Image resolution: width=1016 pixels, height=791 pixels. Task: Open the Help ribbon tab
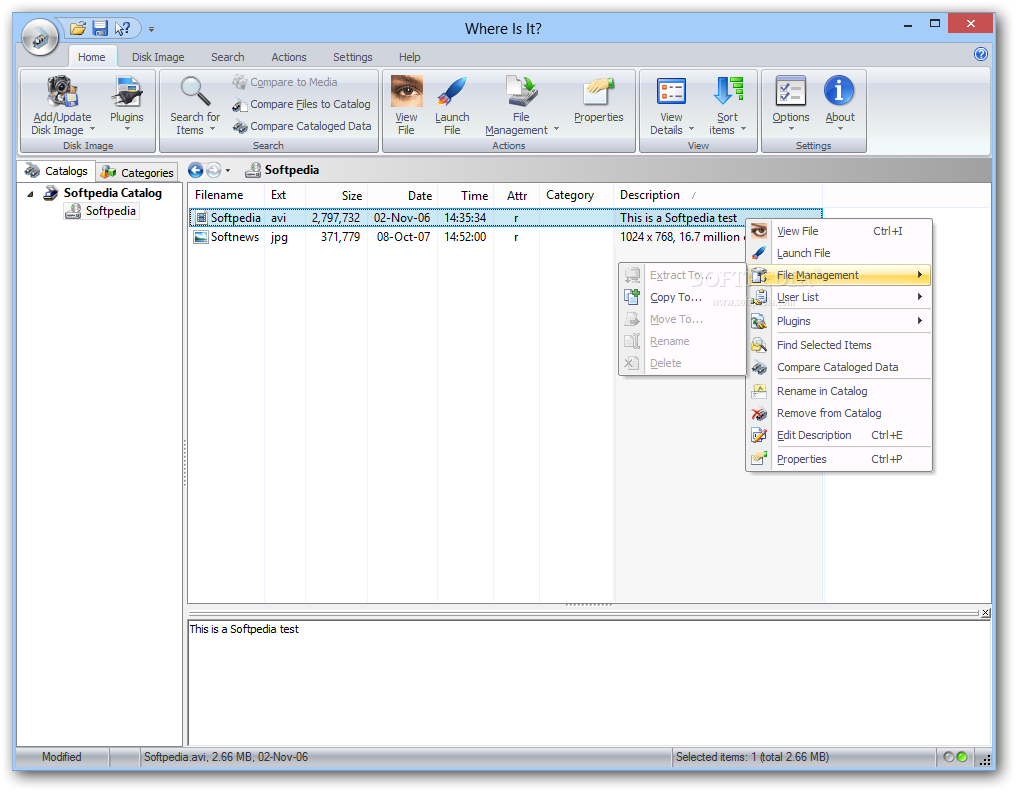[x=410, y=57]
